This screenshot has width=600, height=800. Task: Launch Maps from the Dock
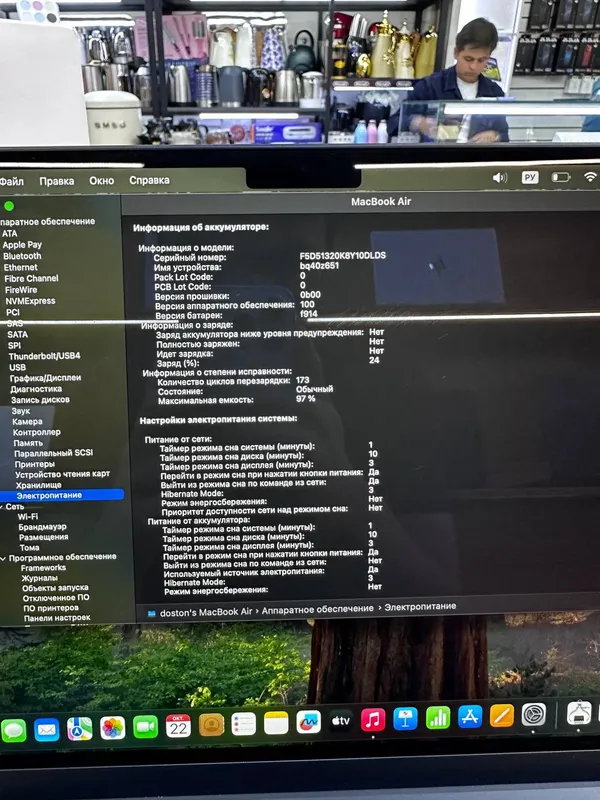tap(80, 729)
